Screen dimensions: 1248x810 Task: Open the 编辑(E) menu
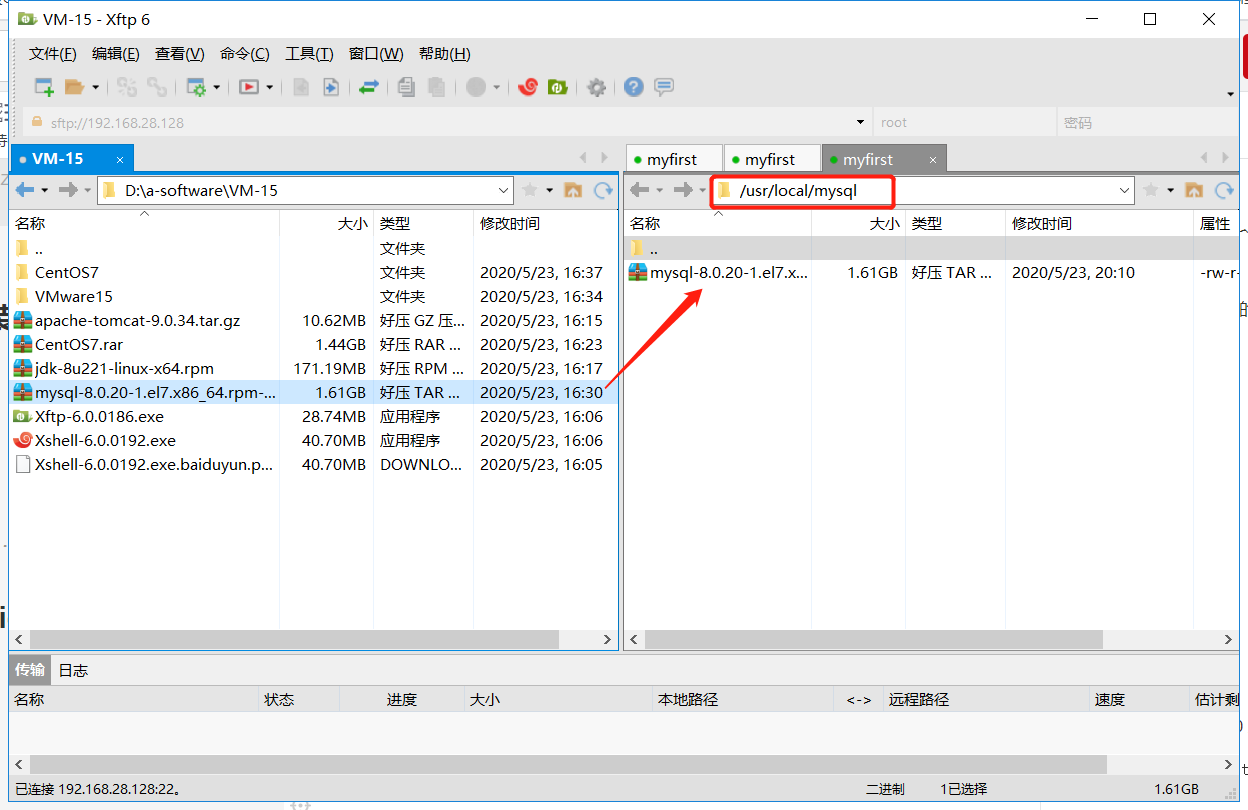(116, 54)
